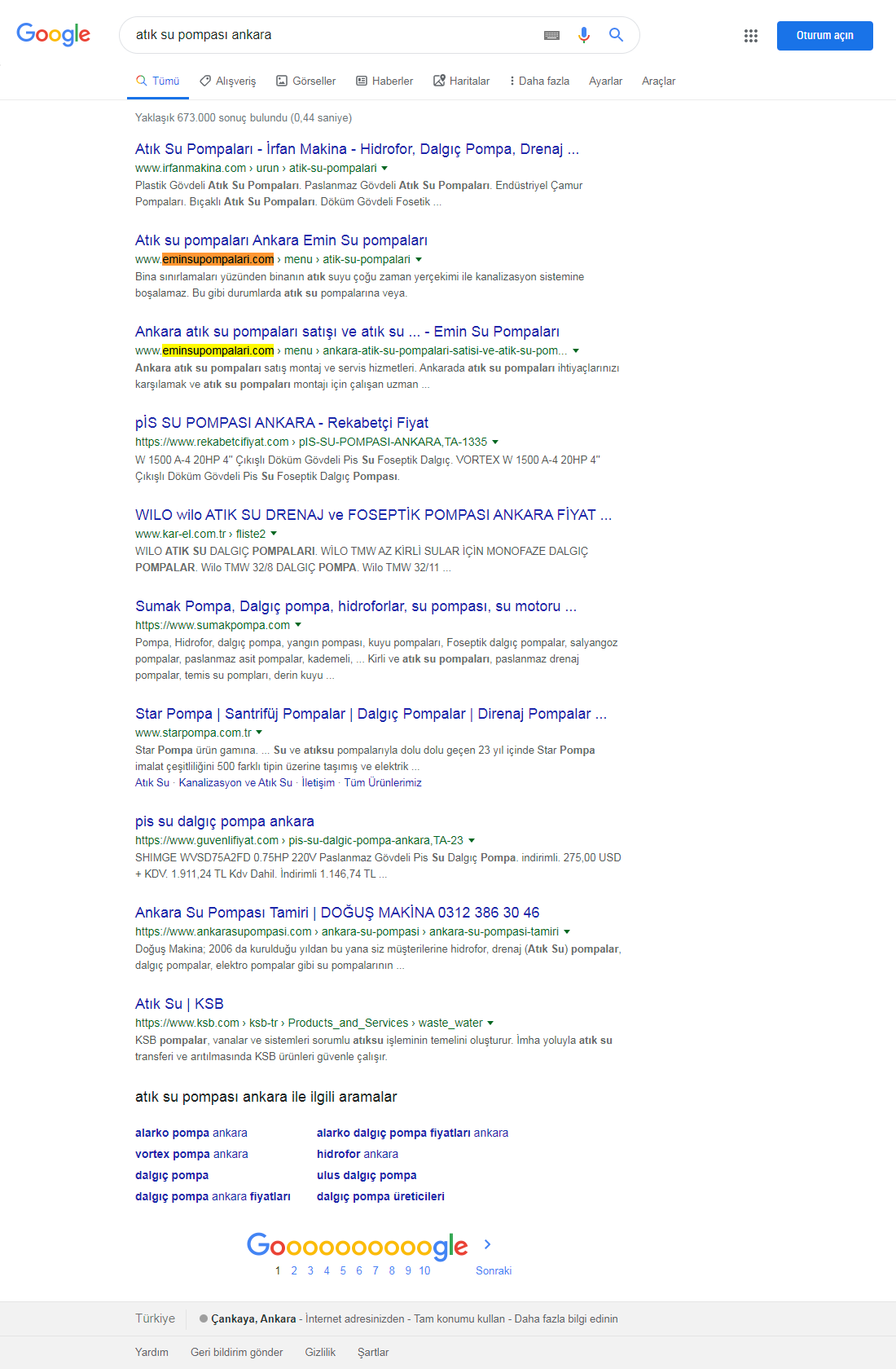Image resolution: width=896 pixels, height=1369 pixels.
Task: Open result pİS SU POMPASI ANKARA Rekabetçi Fiyat
Action: click(282, 423)
